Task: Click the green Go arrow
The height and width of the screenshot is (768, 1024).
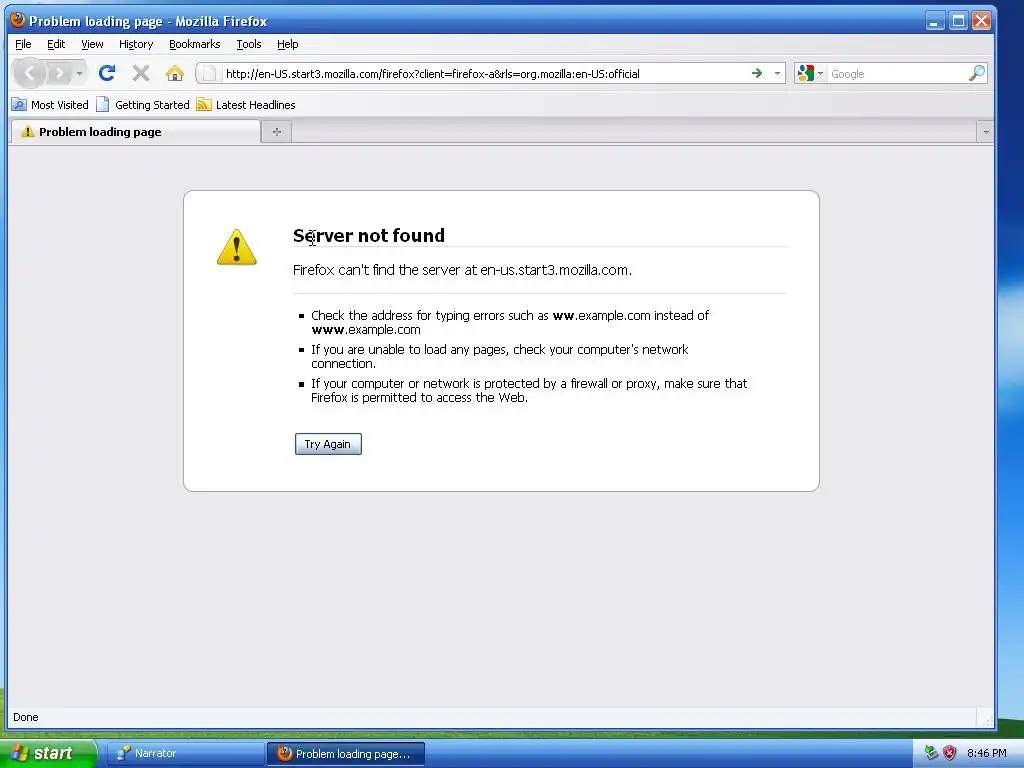Action: [x=757, y=73]
